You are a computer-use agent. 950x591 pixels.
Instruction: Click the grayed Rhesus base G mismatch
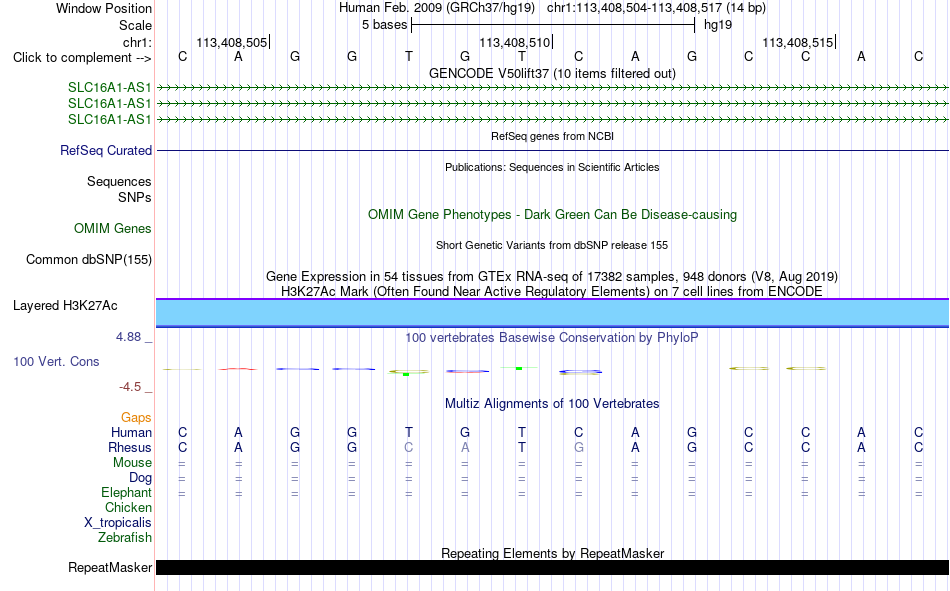tap(579, 447)
